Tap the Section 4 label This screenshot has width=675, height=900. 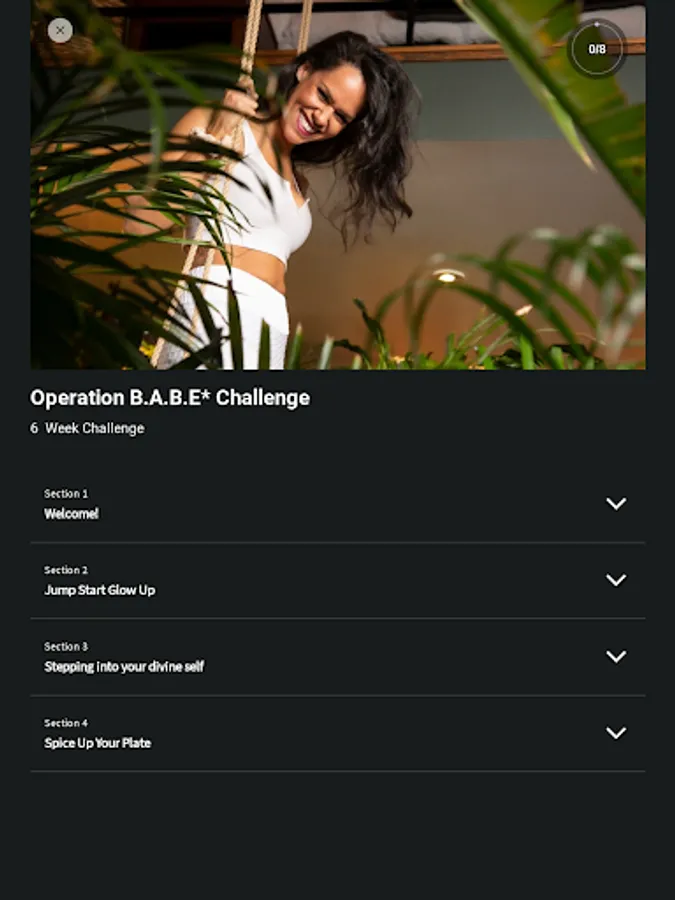pos(66,723)
